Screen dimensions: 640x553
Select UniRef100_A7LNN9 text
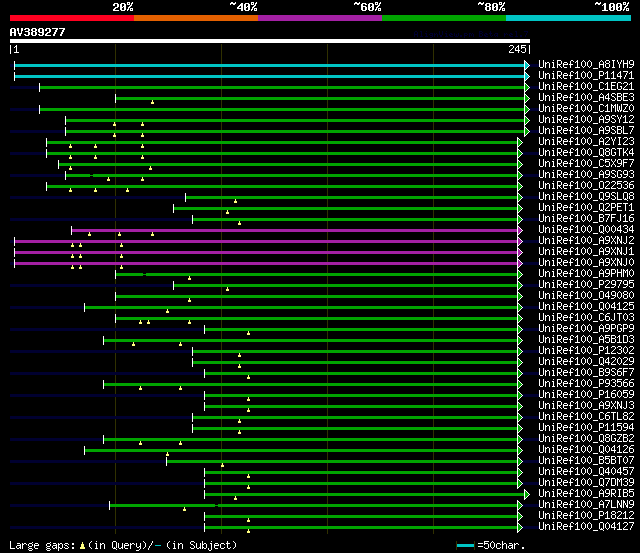pyautogui.click(x=586, y=505)
